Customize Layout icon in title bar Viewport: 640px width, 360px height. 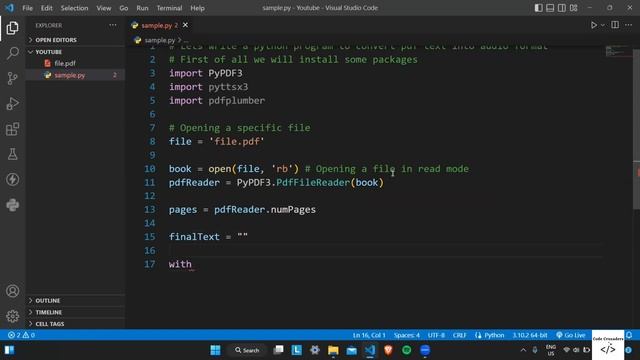pyautogui.click(x=573, y=8)
